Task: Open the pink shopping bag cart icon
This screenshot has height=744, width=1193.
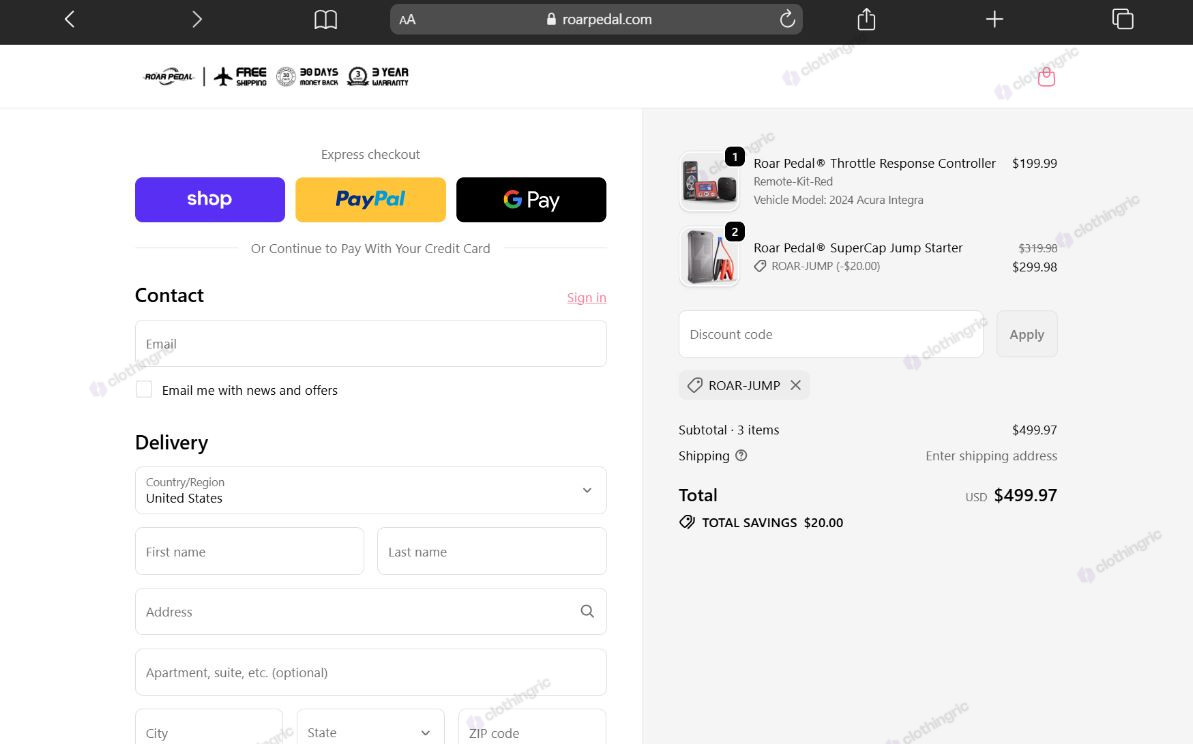Action: click(x=1046, y=76)
